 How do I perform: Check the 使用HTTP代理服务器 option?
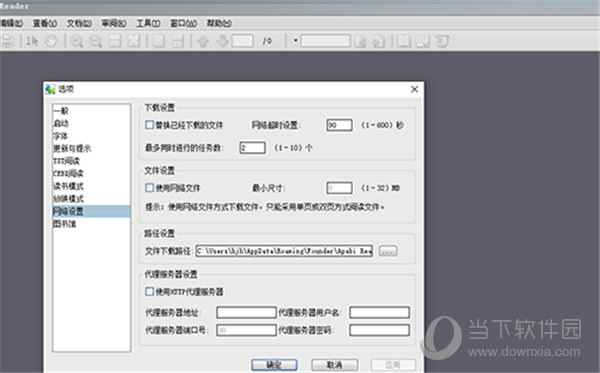150,292
